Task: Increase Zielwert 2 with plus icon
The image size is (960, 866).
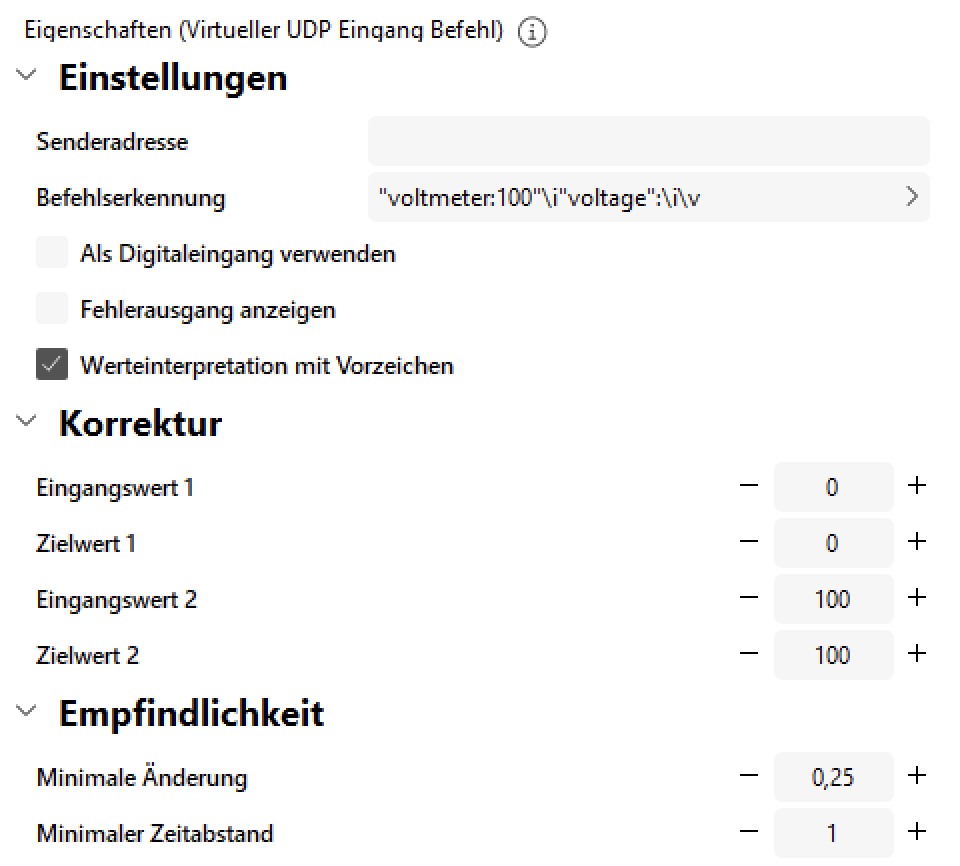Action: tap(917, 653)
